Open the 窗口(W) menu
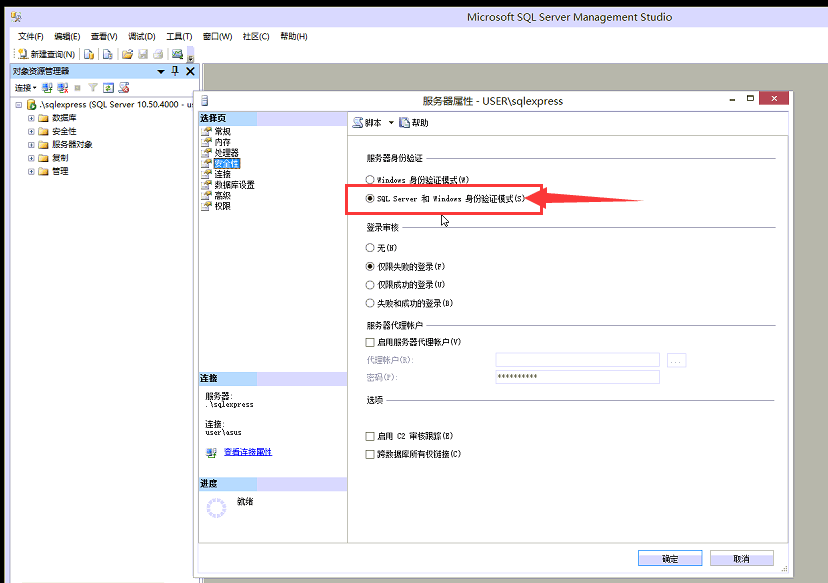 tap(218, 36)
